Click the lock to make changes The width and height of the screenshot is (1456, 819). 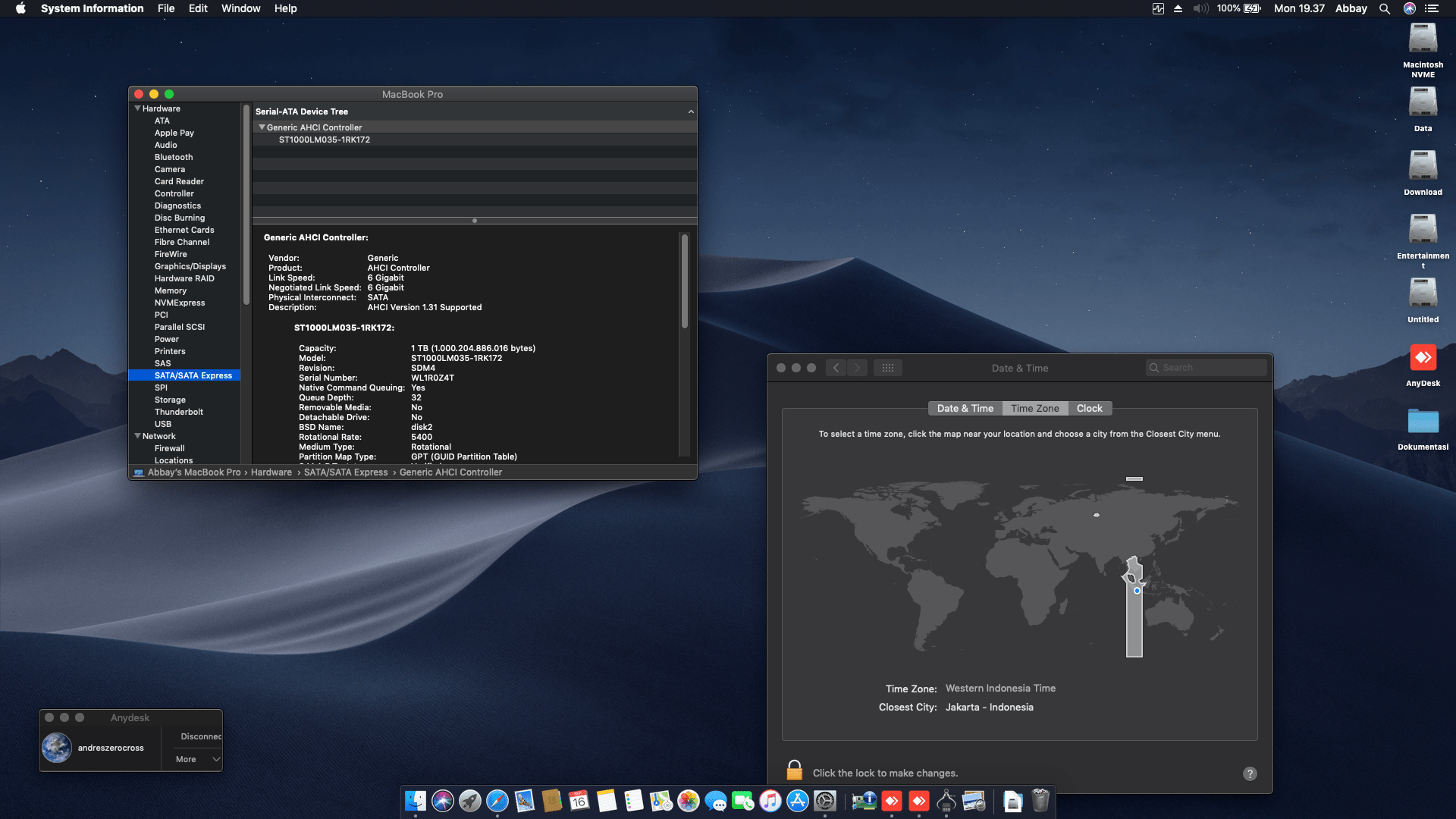pyautogui.click(x=794, y=771)
